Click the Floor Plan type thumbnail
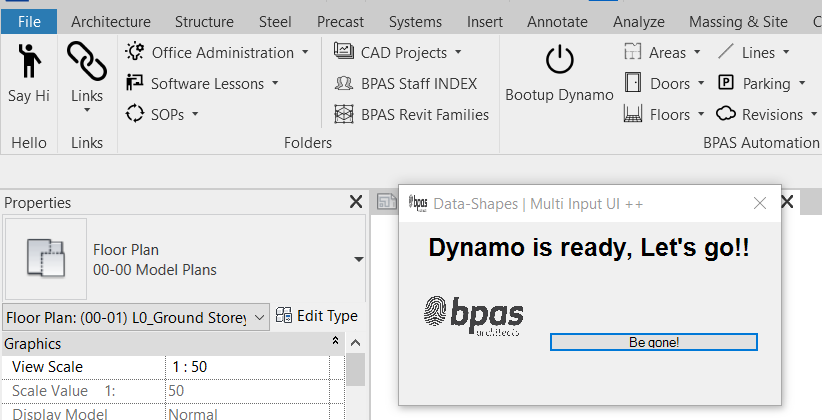The height and width of the screenshot is (420, 822). (46, 259)
